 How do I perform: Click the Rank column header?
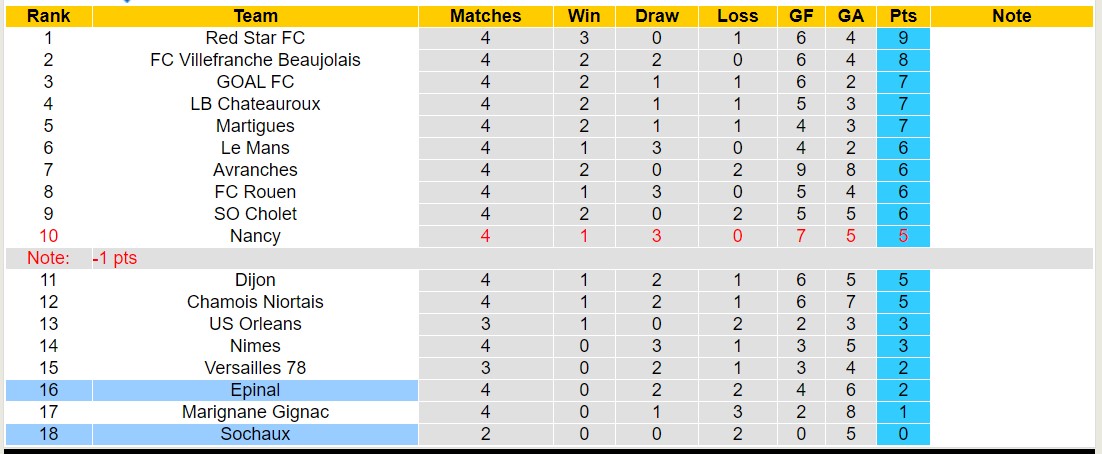point(47,16)
